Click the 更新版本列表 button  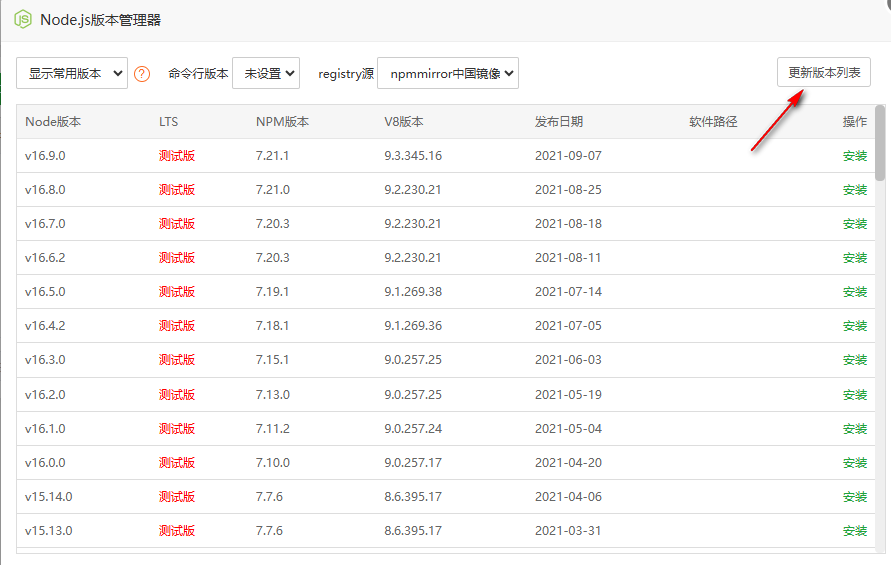coord(823,72)
